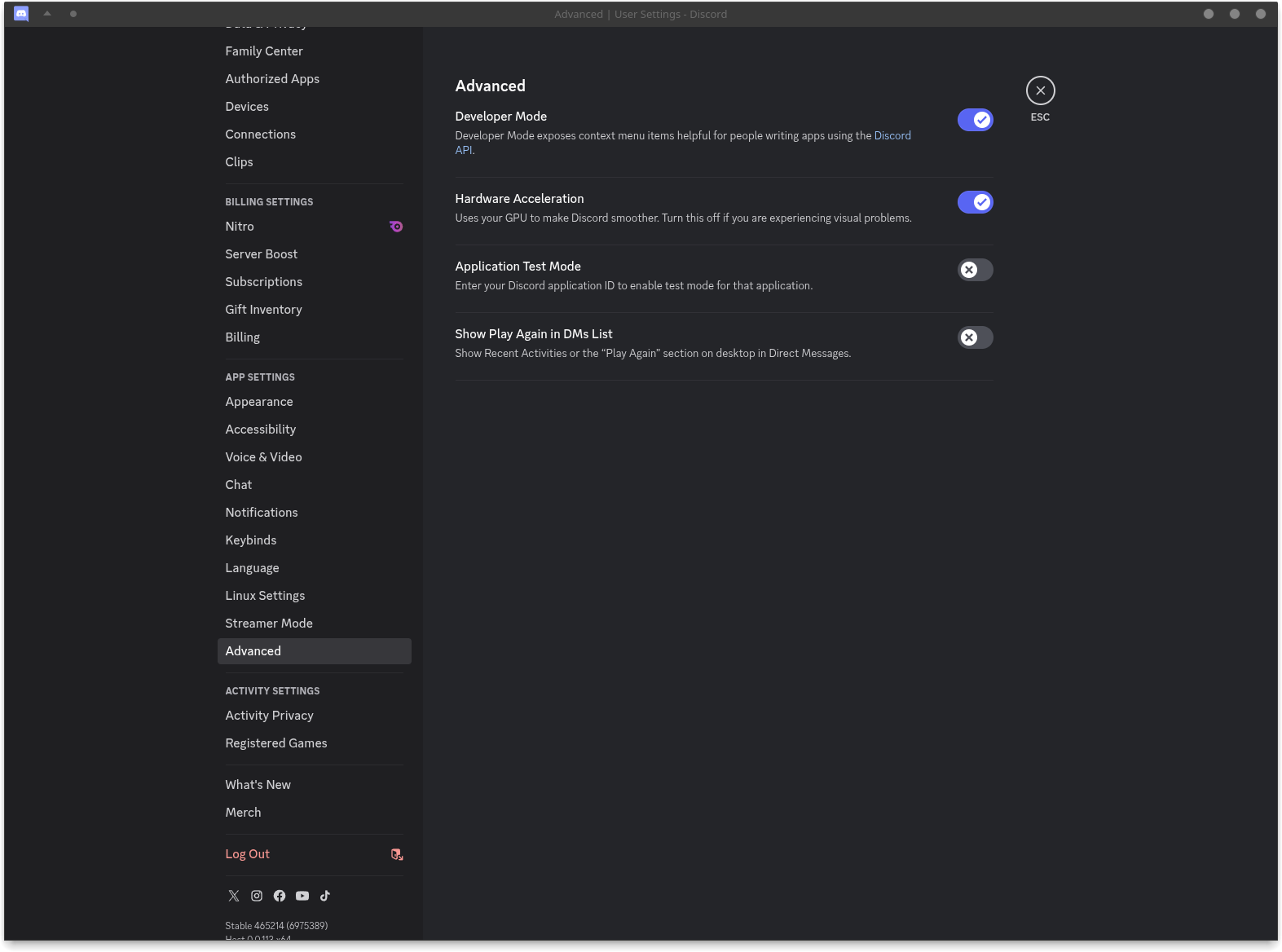Disable the Developer Mode toggle
The image size is (1282, 952).
click(x=975, y=120)
